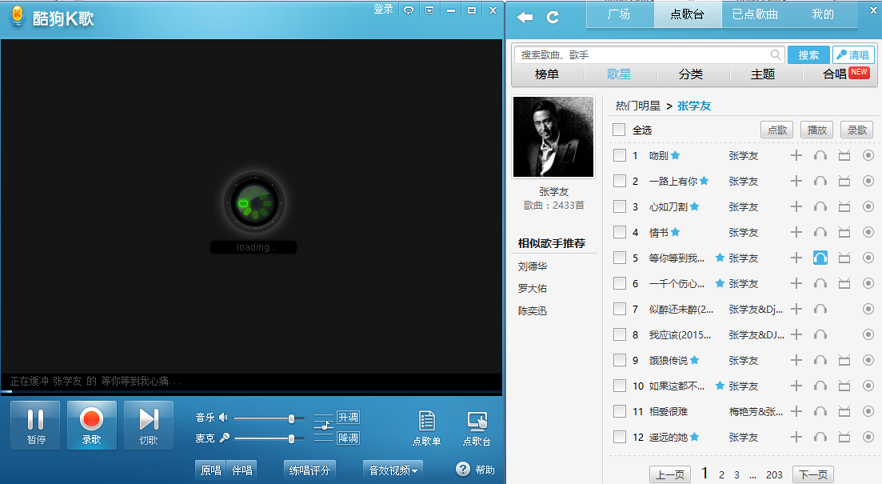The height and width of the screenshot is (484, 882).
Task: Start recording with the 录歌 button
Action: (92, 425)
